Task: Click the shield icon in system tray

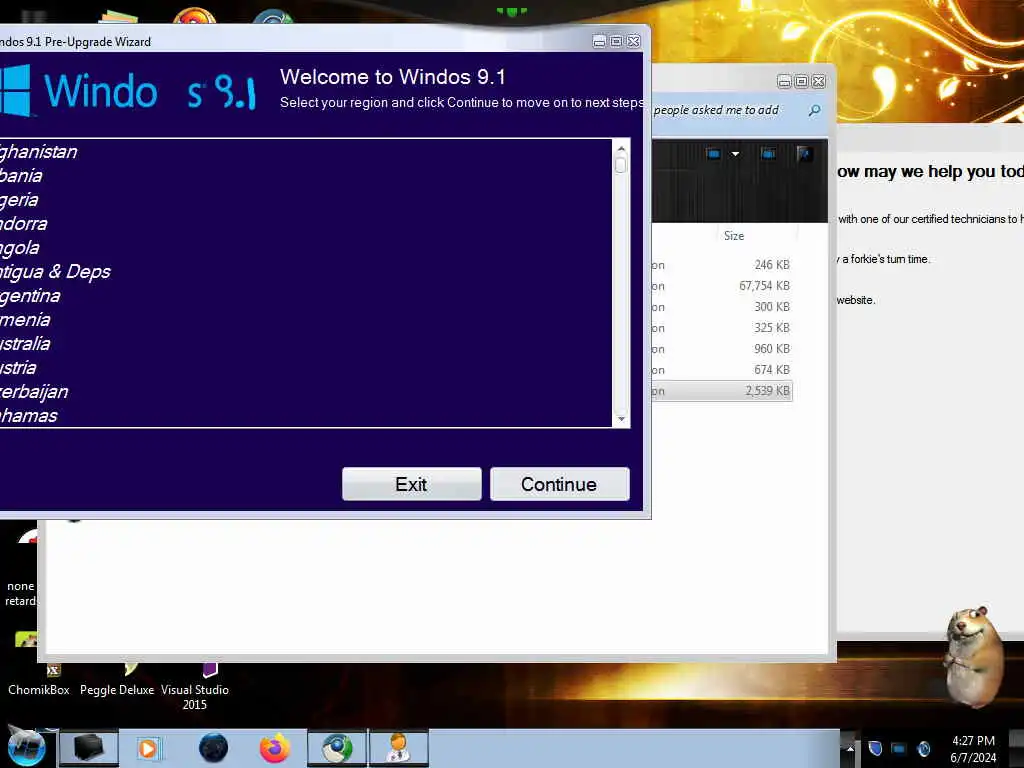Action: (x=875, y=748)
